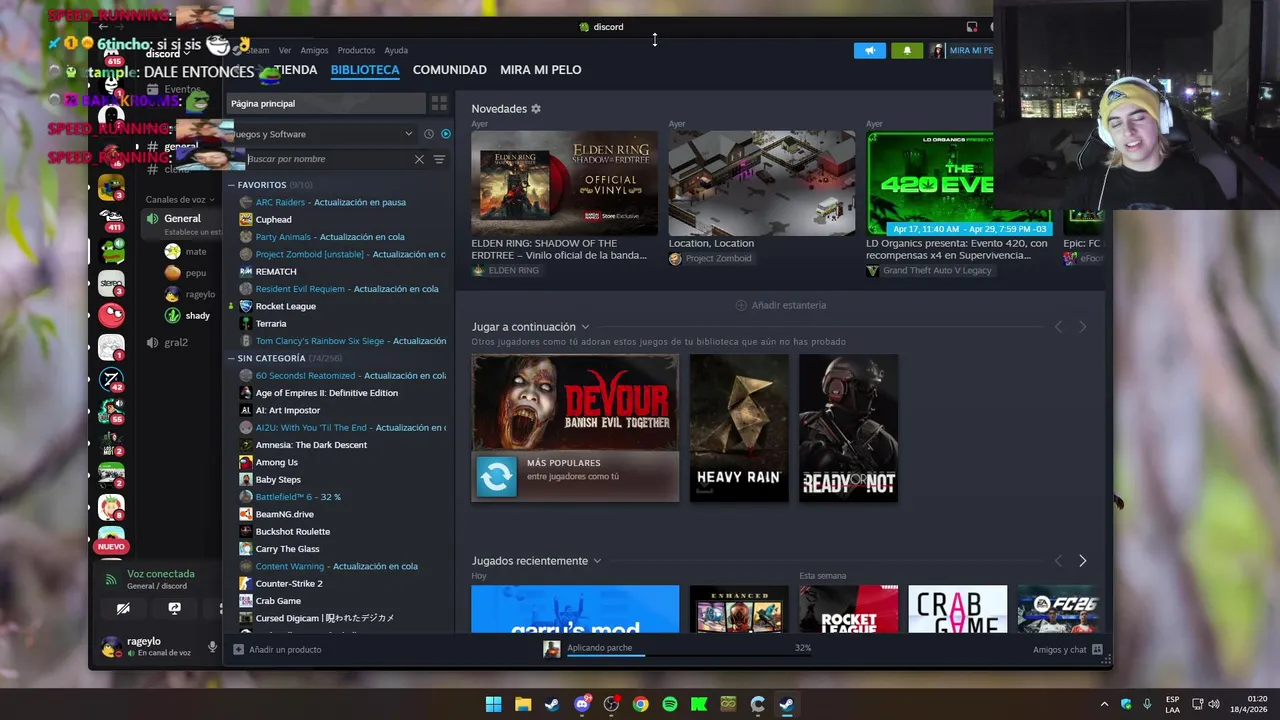1280x720 pixels.
Task: Open the advanced filter lines icon in search row
Action: click(x=439, y=159)
